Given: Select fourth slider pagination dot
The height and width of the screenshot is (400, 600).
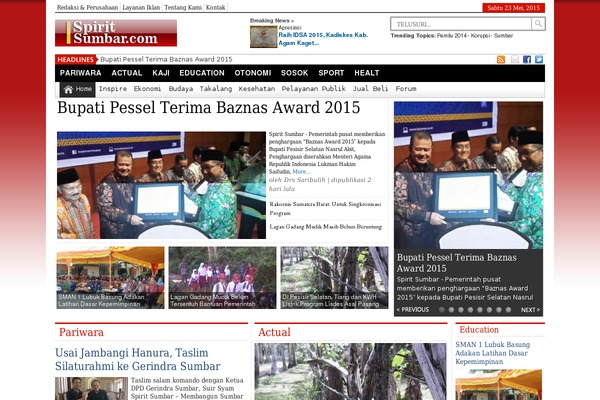Looking at the screenshot, I should point(470,310).
